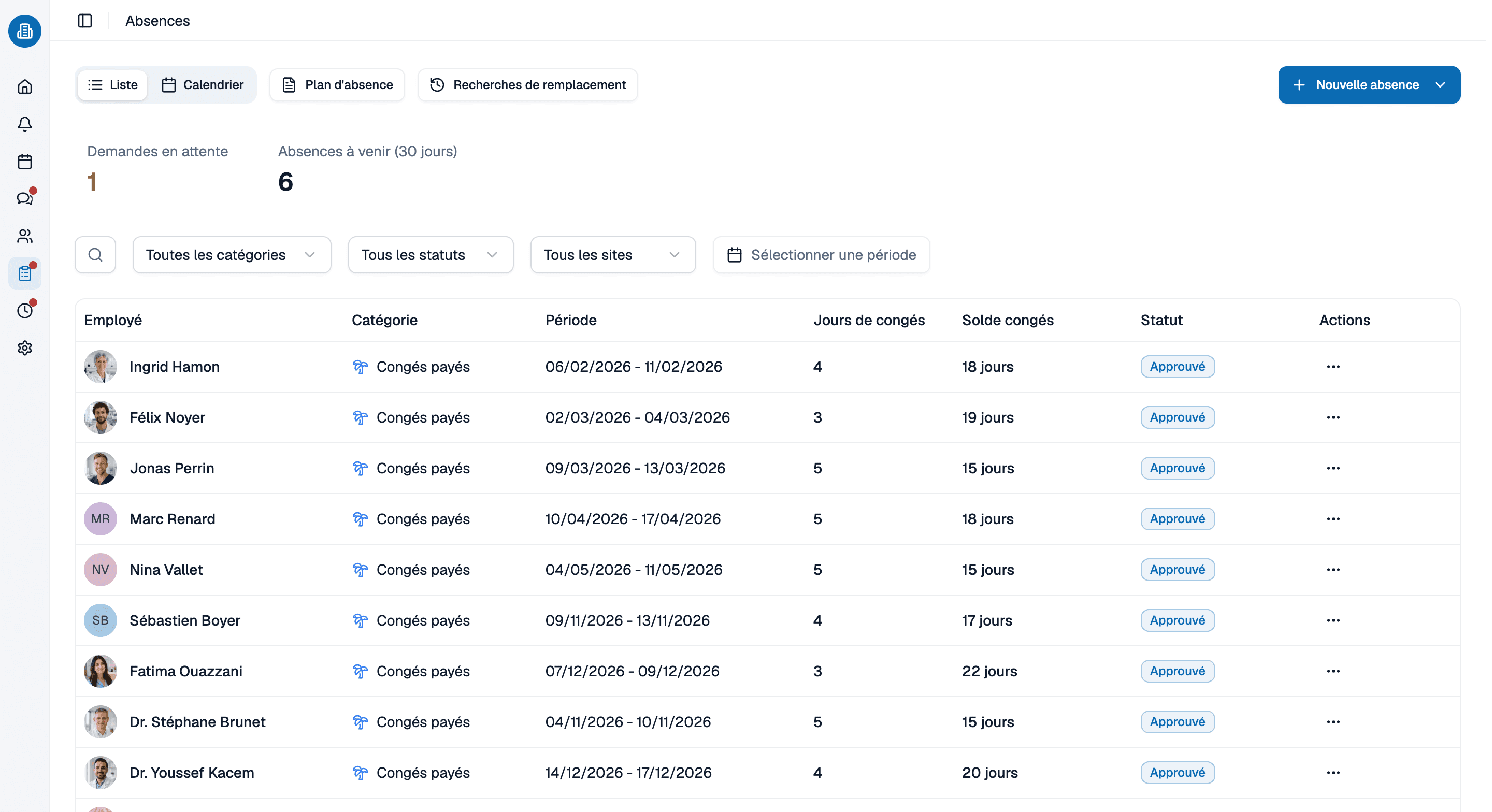Click the 20 jours balance for Dr. Youssef Kacem
Image resolution: width=1492 pixels, height=812 pixels.
(990, 773)
